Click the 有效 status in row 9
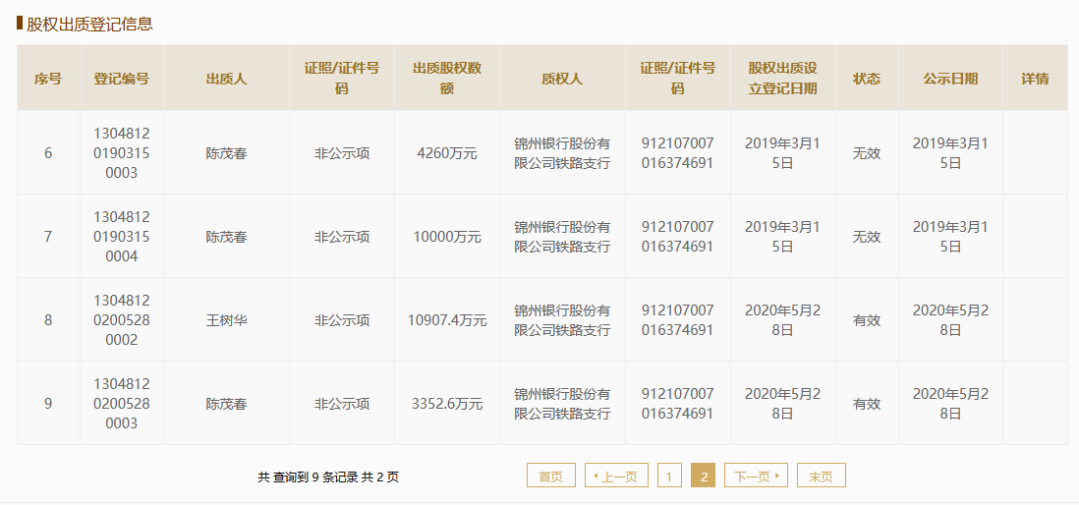 point(866,404)
